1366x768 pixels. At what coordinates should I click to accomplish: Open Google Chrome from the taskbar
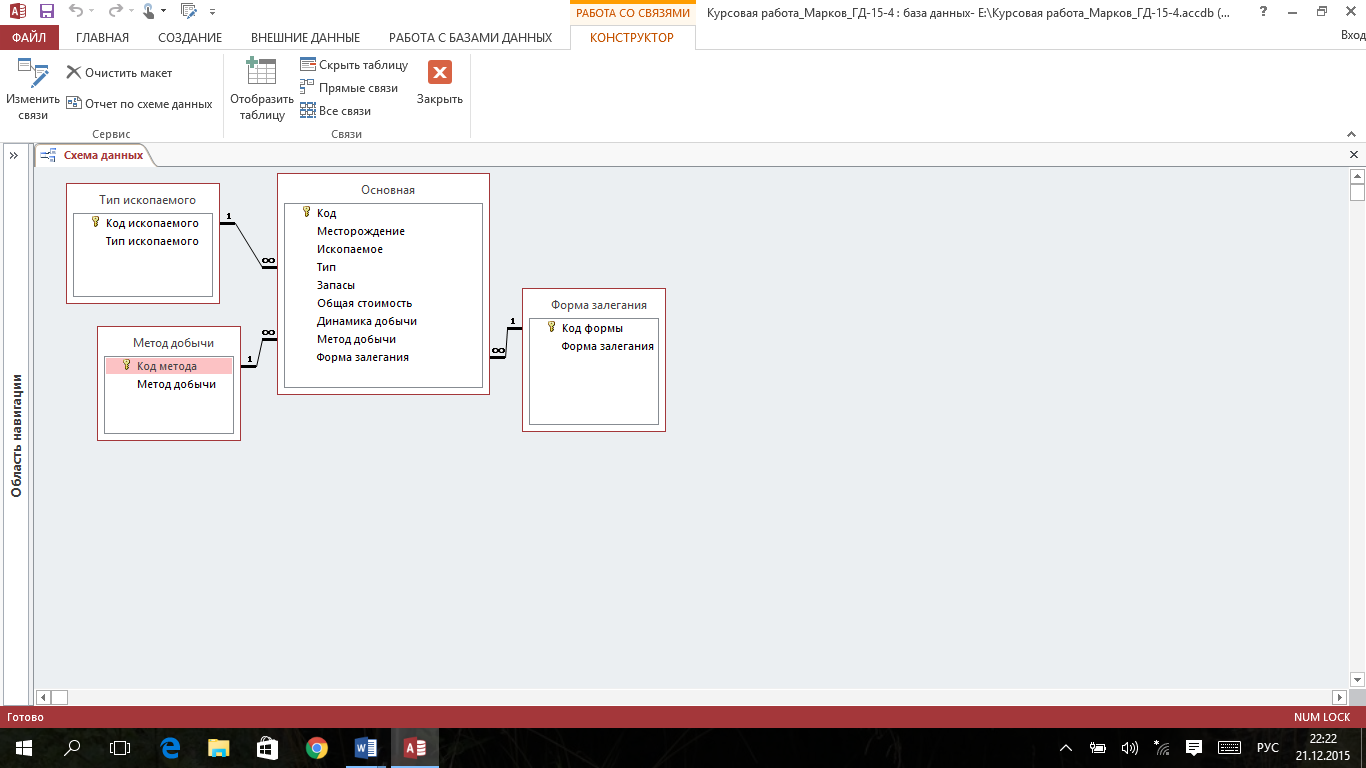316,748
